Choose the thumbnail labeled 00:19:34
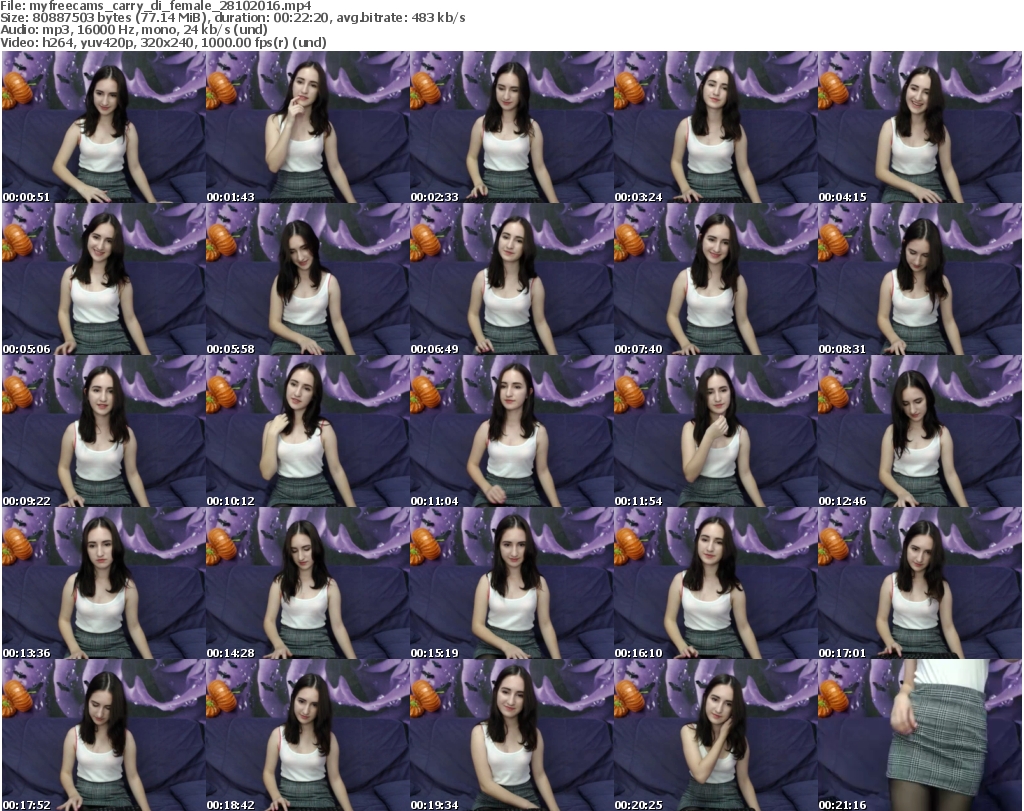Screen dimensions: 1024x811 pyautogui.click(x=511, y=735)
